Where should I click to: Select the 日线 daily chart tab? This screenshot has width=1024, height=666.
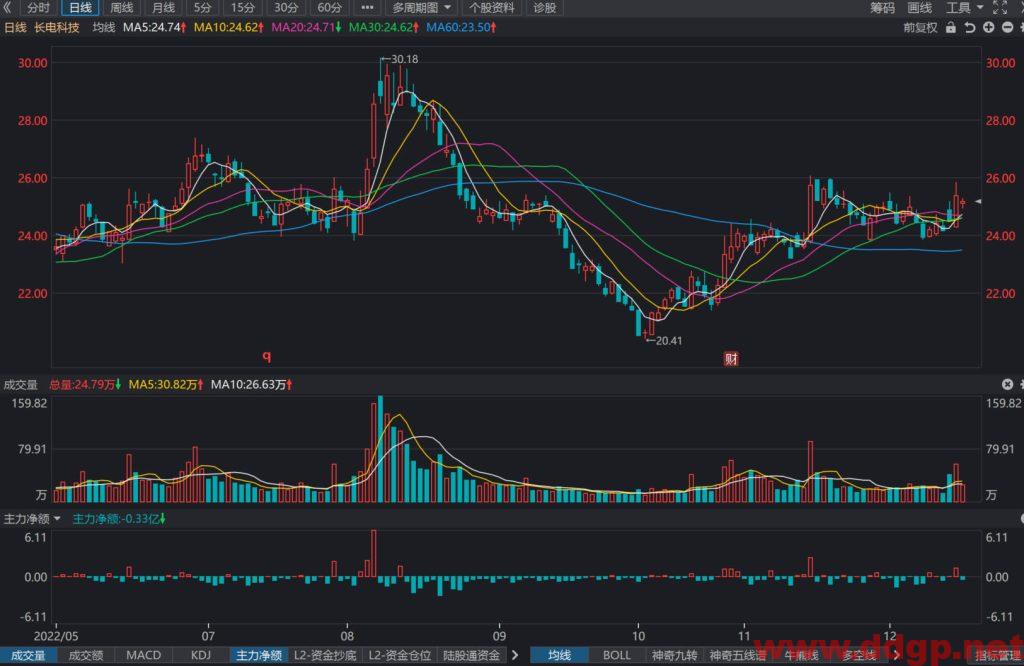coord(80,8)
